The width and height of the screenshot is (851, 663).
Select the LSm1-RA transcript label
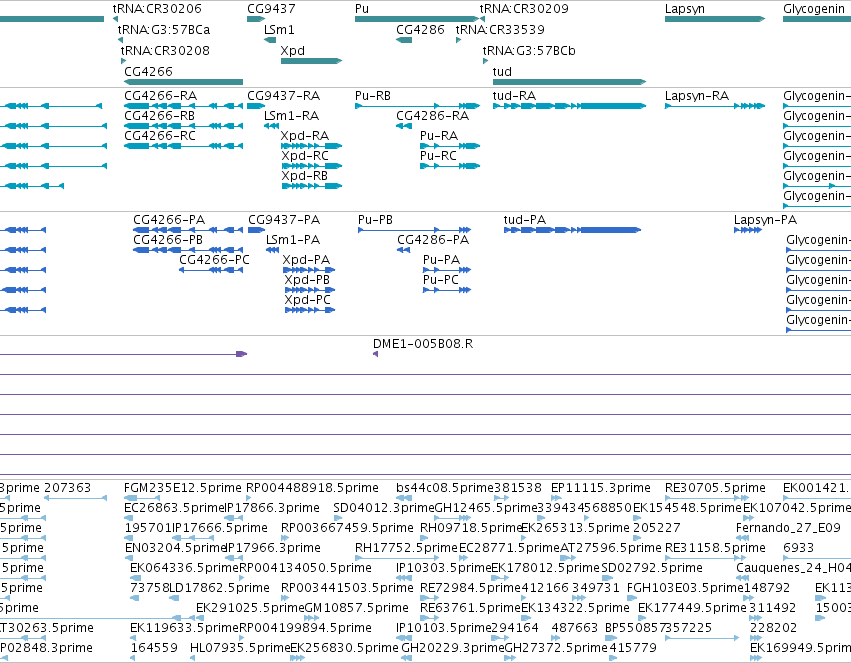[291, 116]
